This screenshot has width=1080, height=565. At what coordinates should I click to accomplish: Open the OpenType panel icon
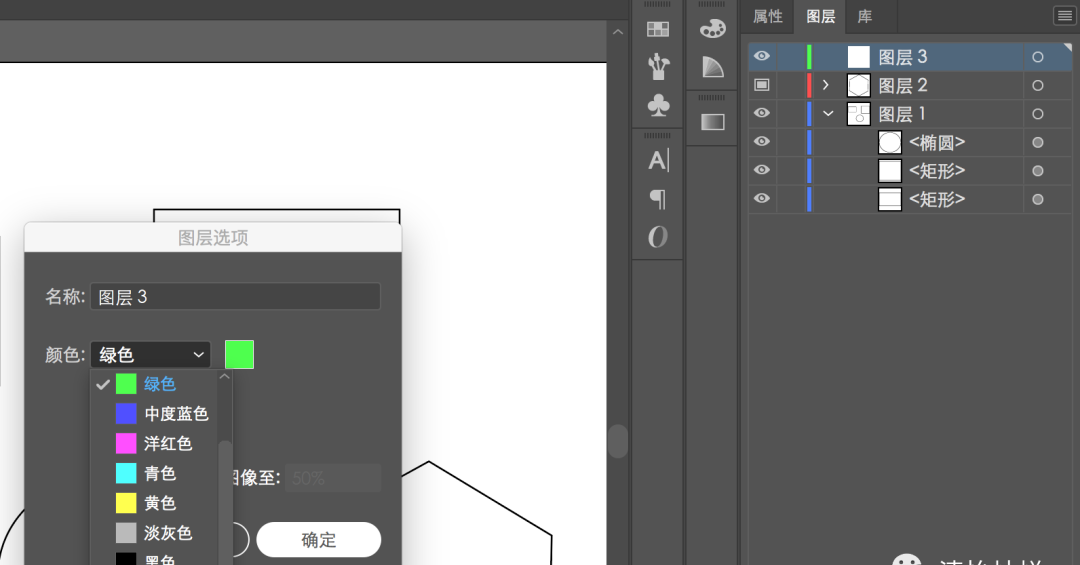click(658, 237)
